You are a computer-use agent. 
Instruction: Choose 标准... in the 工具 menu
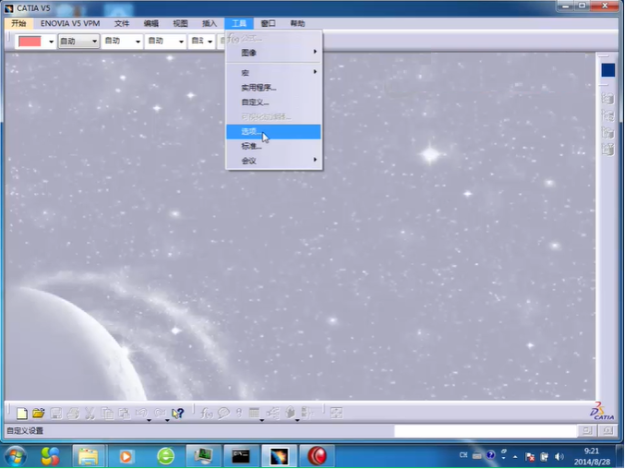coord(273,146)
